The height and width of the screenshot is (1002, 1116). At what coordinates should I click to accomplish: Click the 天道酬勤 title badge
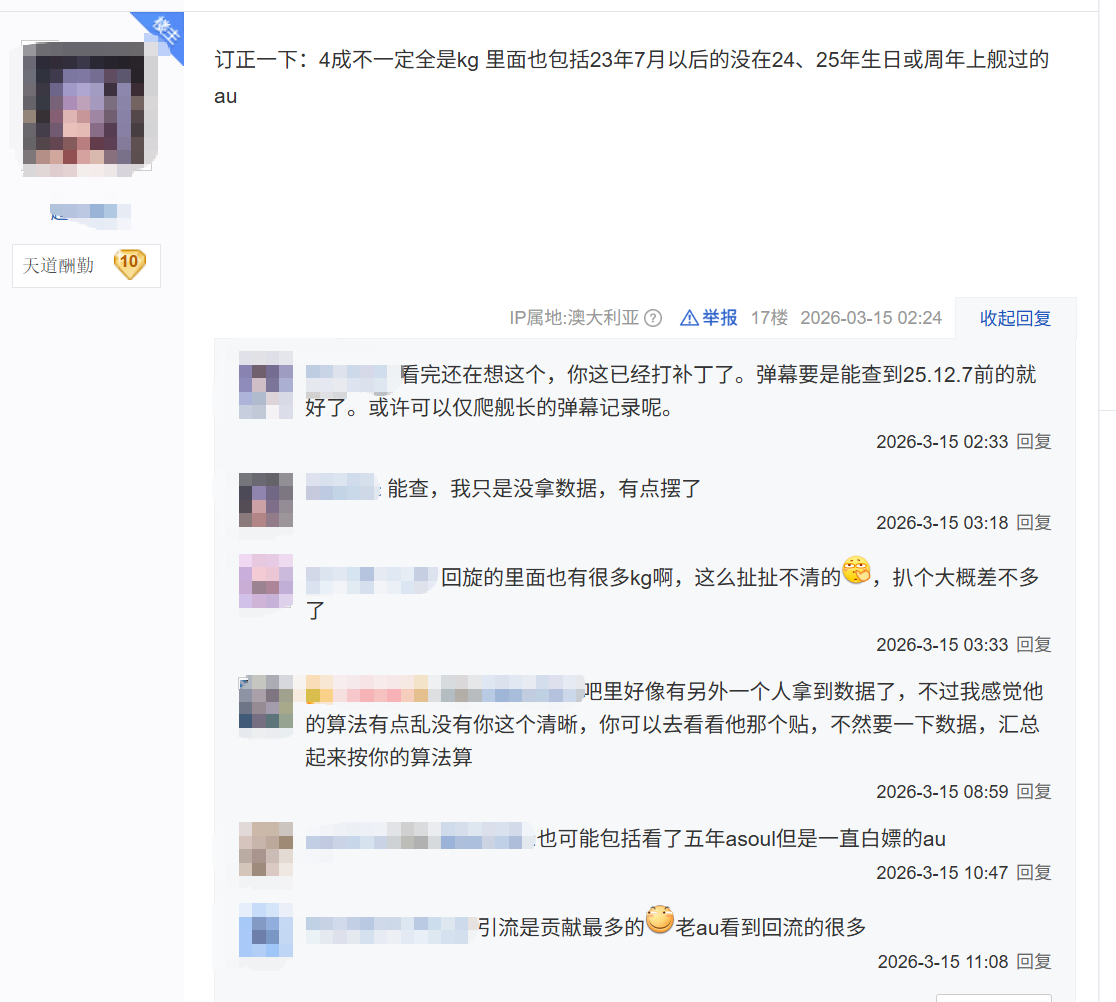coord(86,265)
